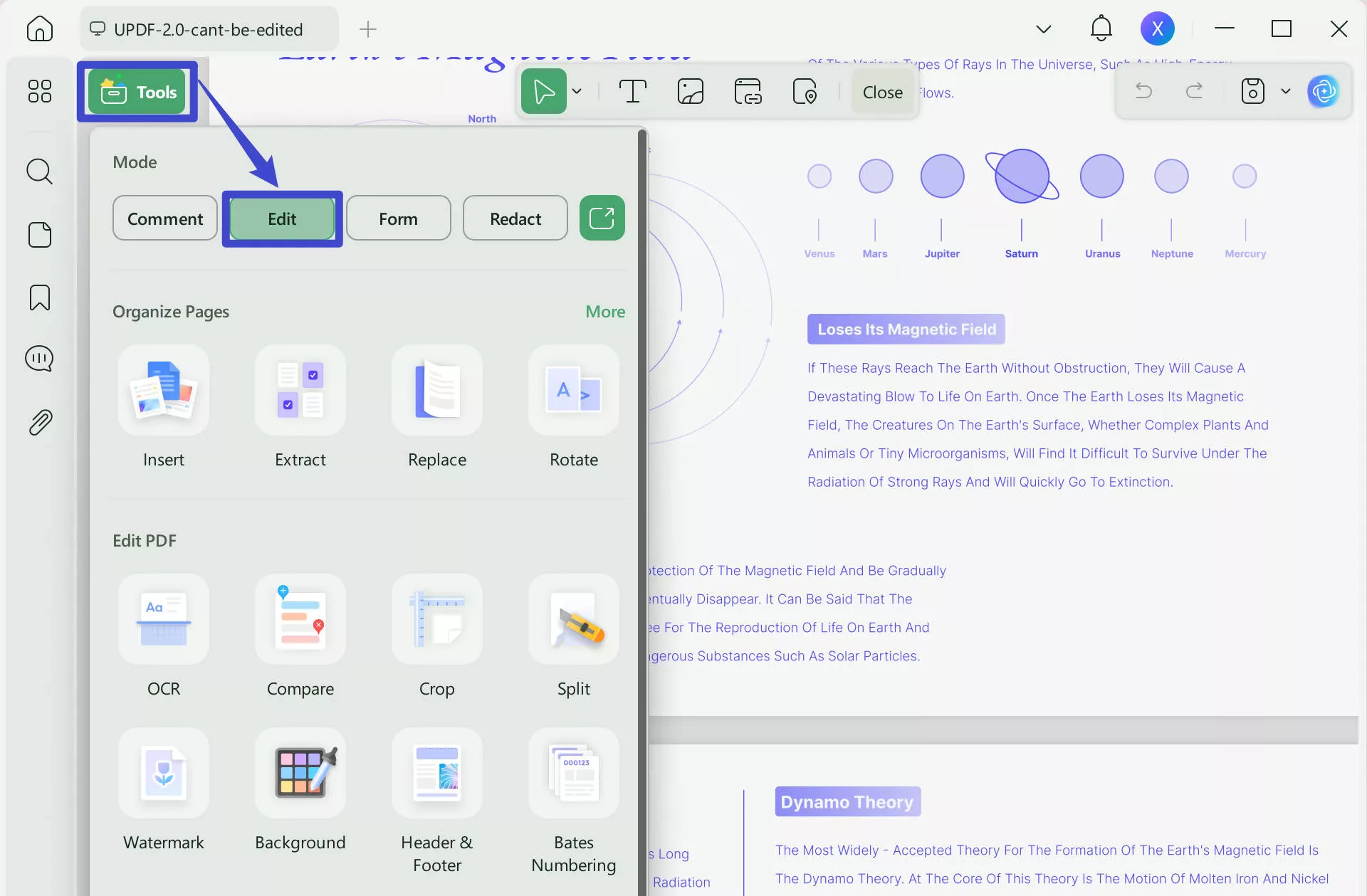Switch to Comment mode
The image size is (1367, 896).
164,218
